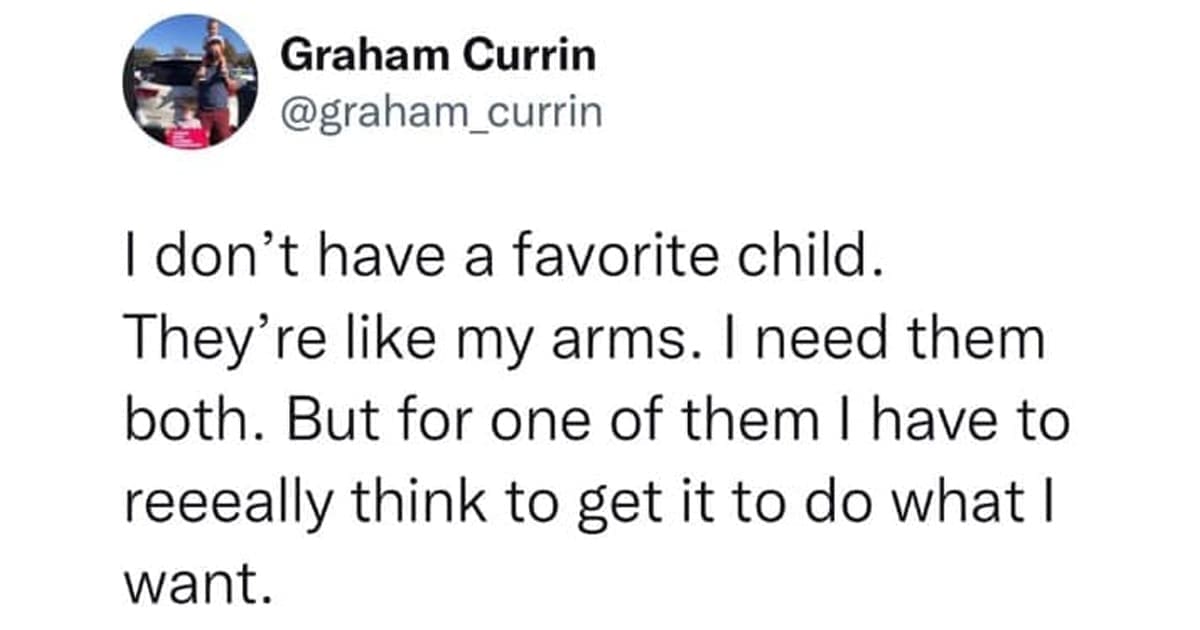Click the @graham_currin handle
Viewport: 1200px width, 630px height.
[443, 113]
